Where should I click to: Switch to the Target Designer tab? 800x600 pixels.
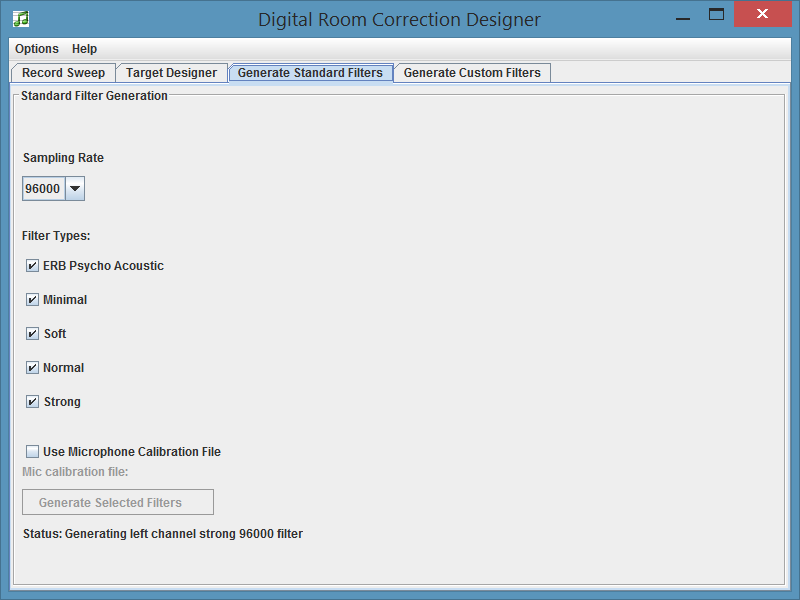(173, 72)
